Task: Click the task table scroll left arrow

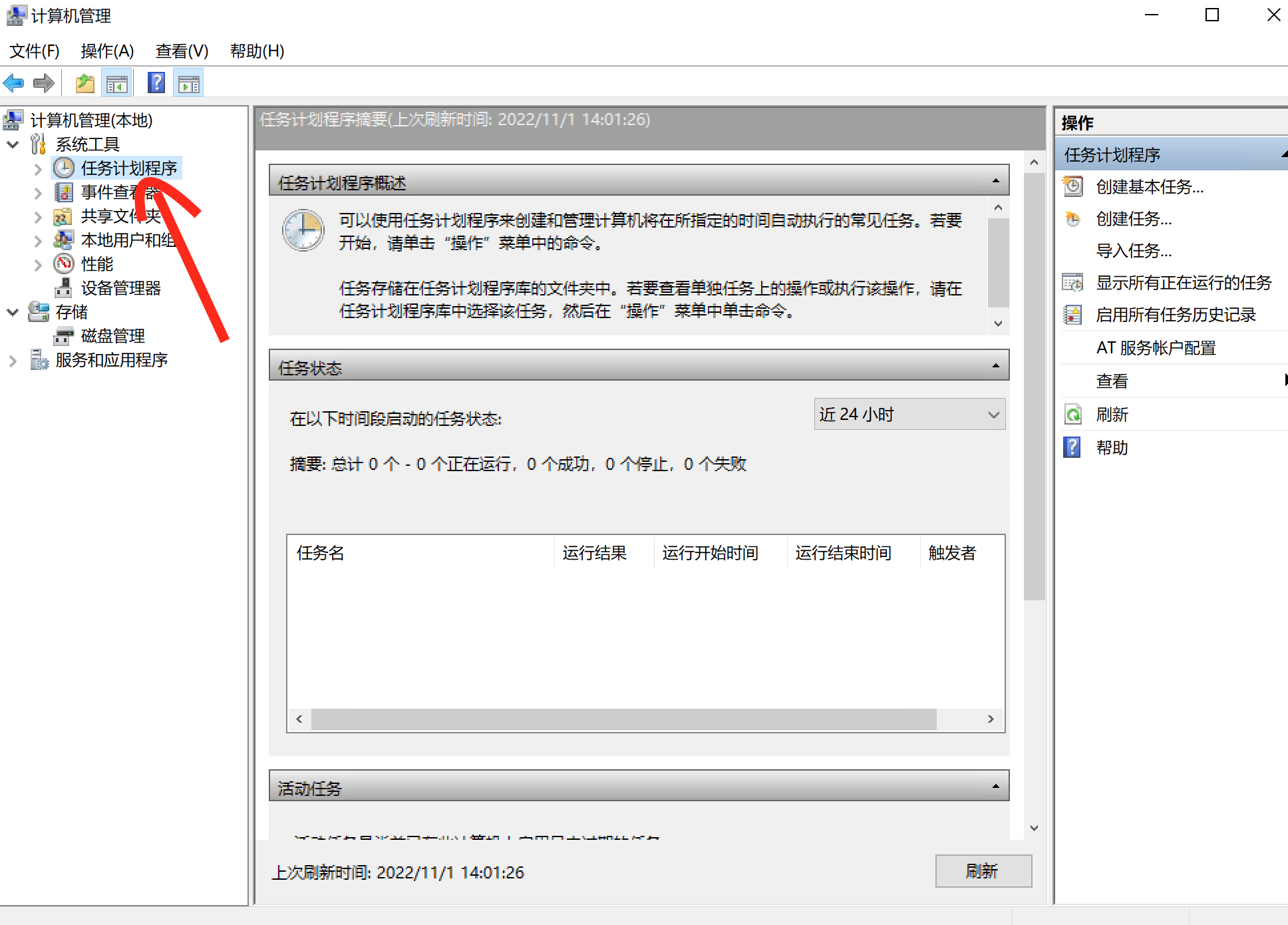Action: coord(299,719)
